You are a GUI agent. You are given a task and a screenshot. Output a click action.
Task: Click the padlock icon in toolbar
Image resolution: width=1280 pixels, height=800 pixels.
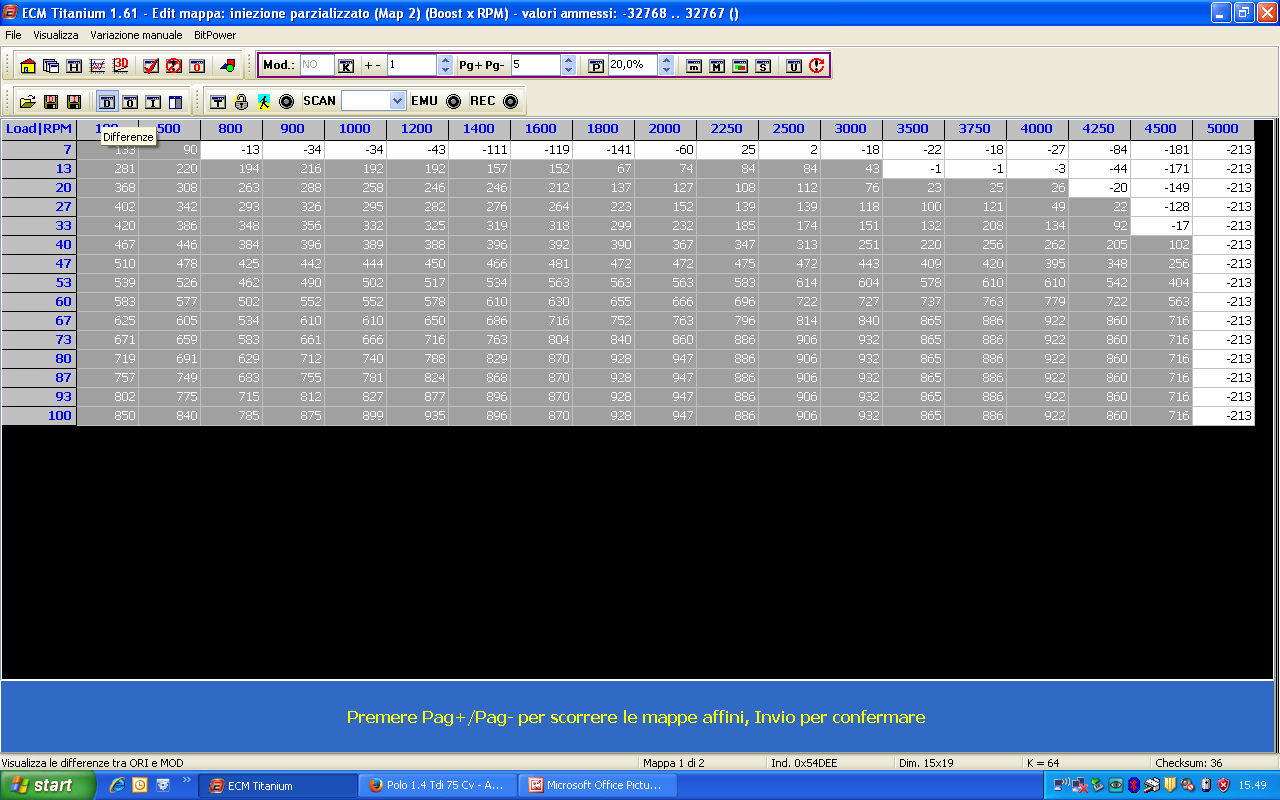241,102
